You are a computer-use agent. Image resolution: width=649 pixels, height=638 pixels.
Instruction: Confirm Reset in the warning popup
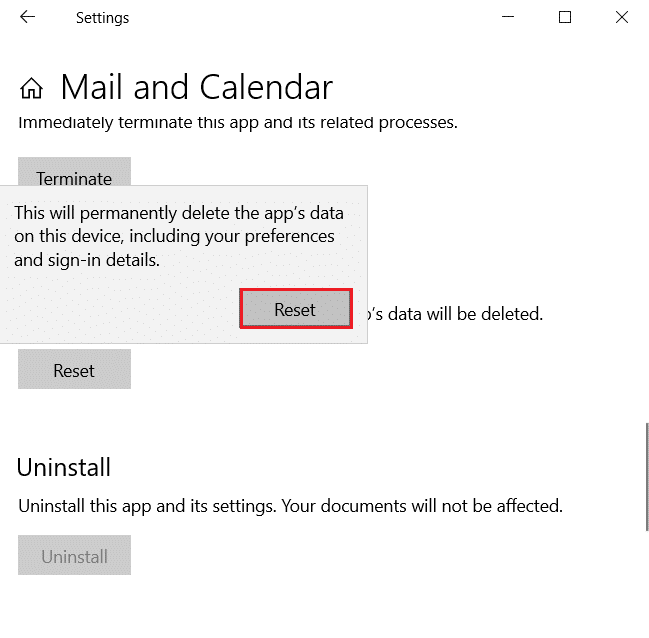(x=296, y=309)
